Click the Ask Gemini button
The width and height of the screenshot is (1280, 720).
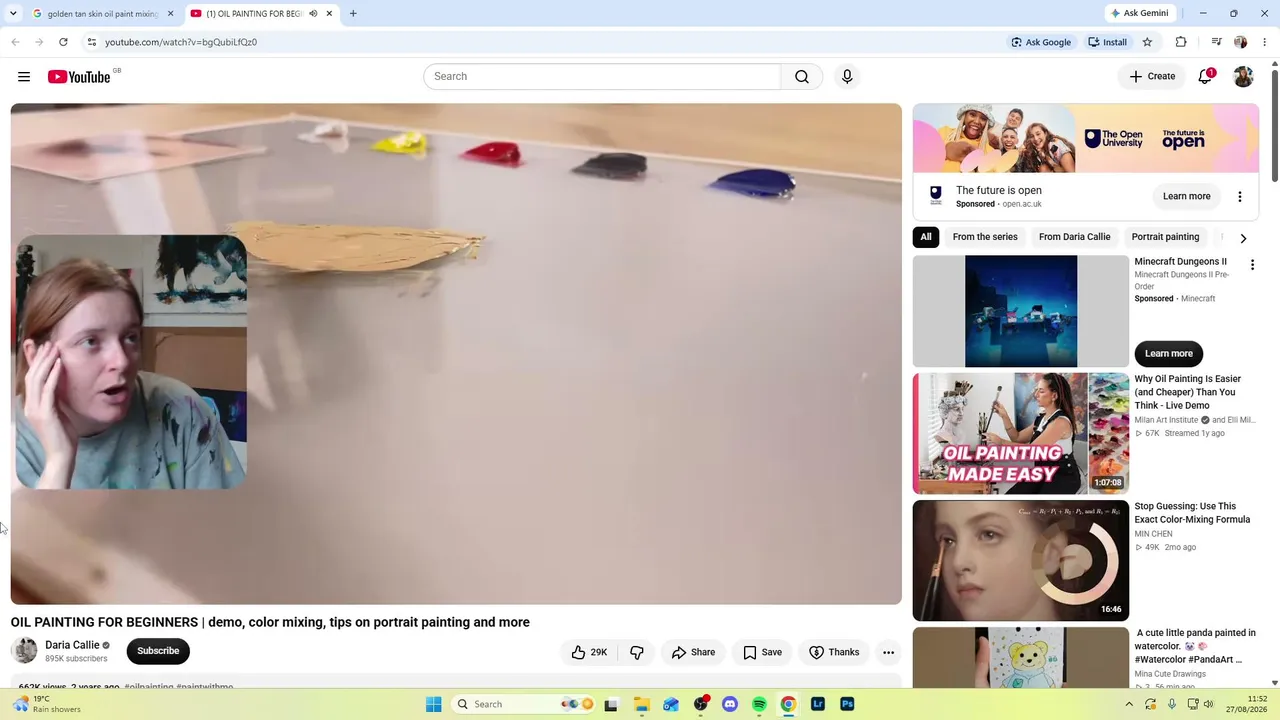click(1139, 14)
